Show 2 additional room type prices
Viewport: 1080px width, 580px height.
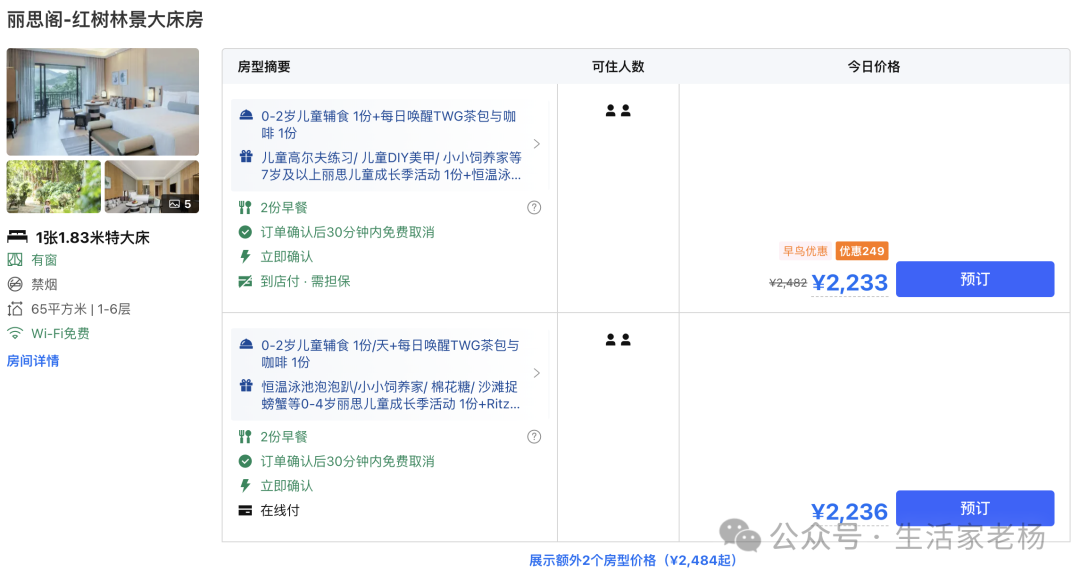click(x=632, y=561)
